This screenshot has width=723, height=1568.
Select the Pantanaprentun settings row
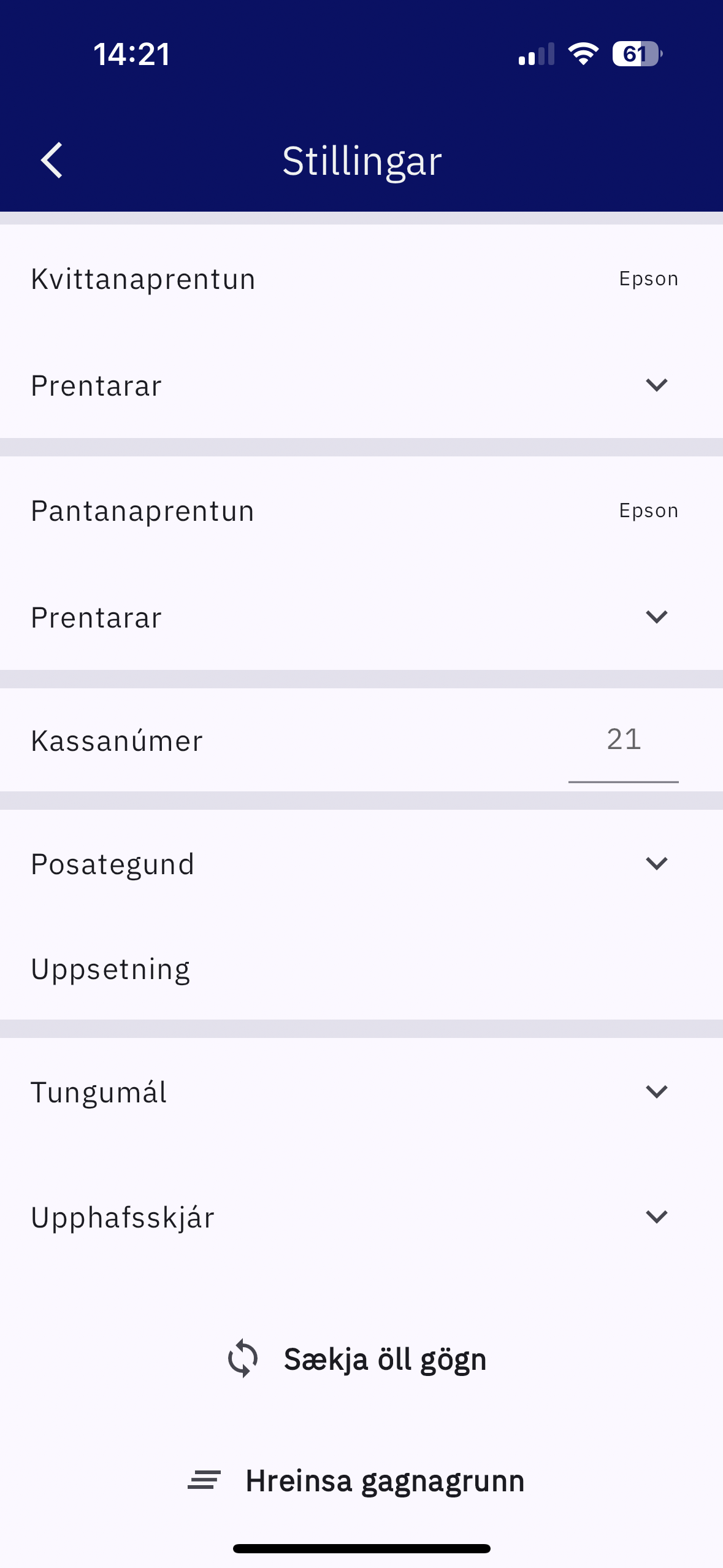142,511
